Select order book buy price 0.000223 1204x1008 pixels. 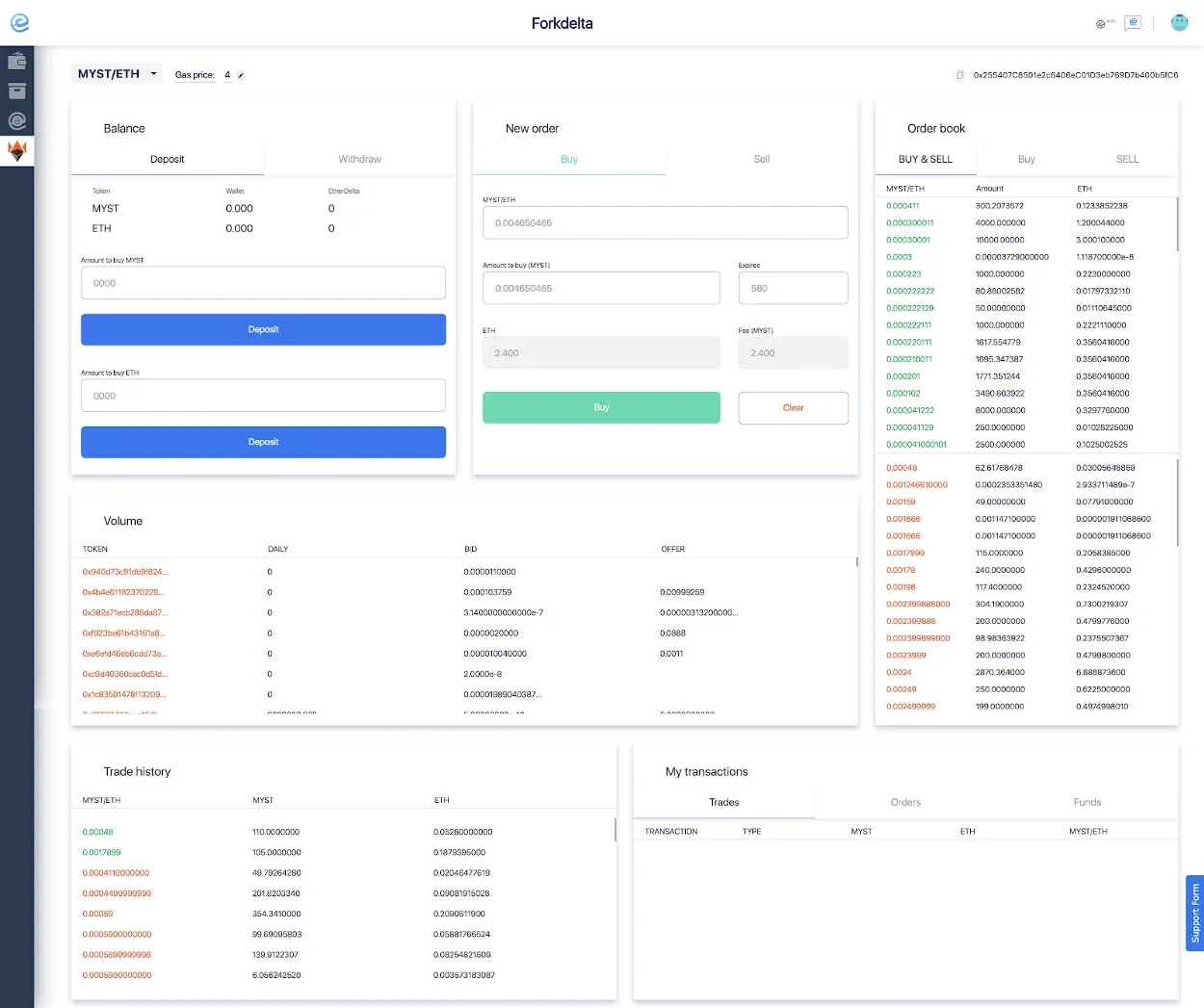coord(903,274)
